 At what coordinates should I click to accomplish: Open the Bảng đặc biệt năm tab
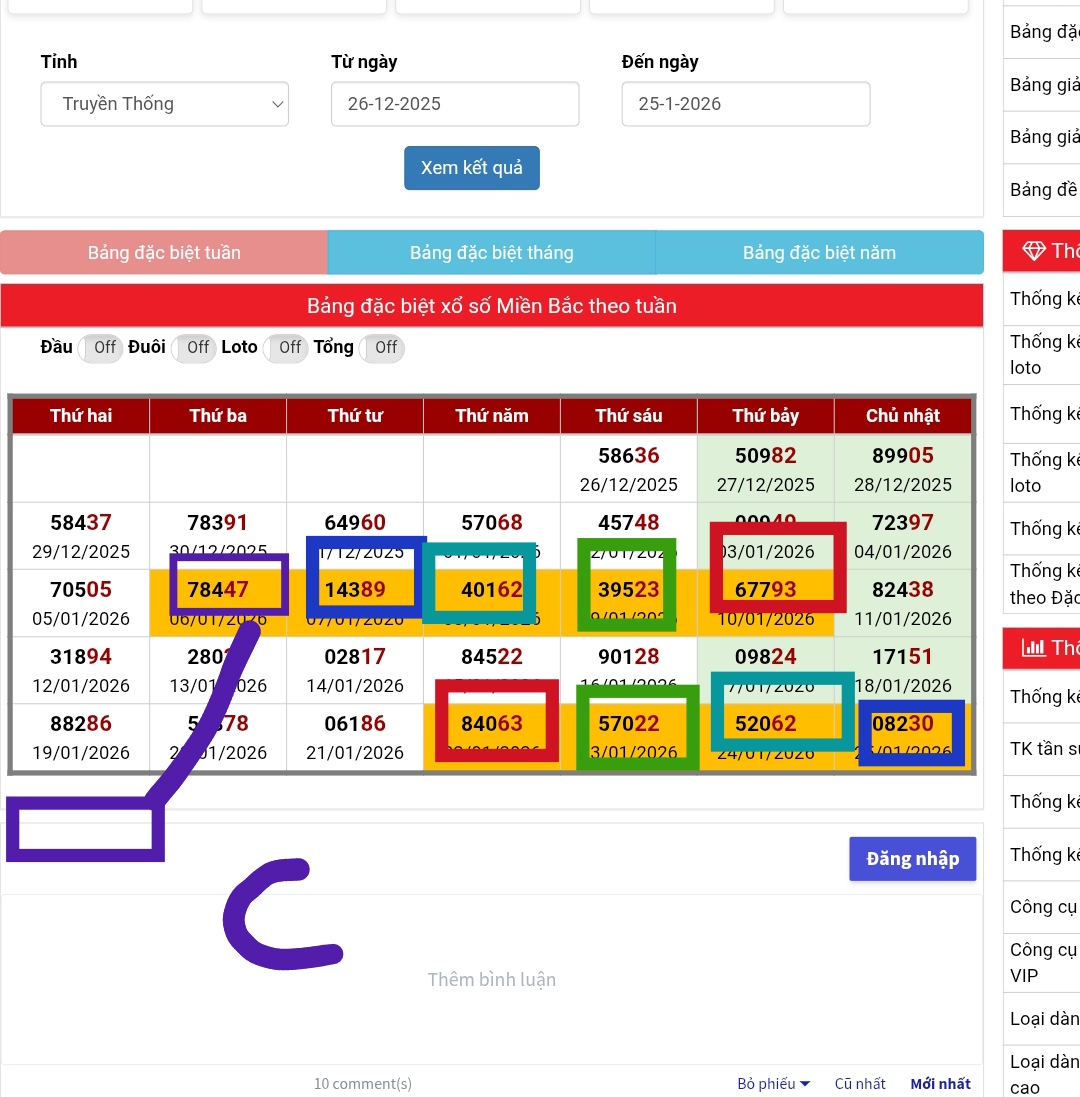pos(819,253)
